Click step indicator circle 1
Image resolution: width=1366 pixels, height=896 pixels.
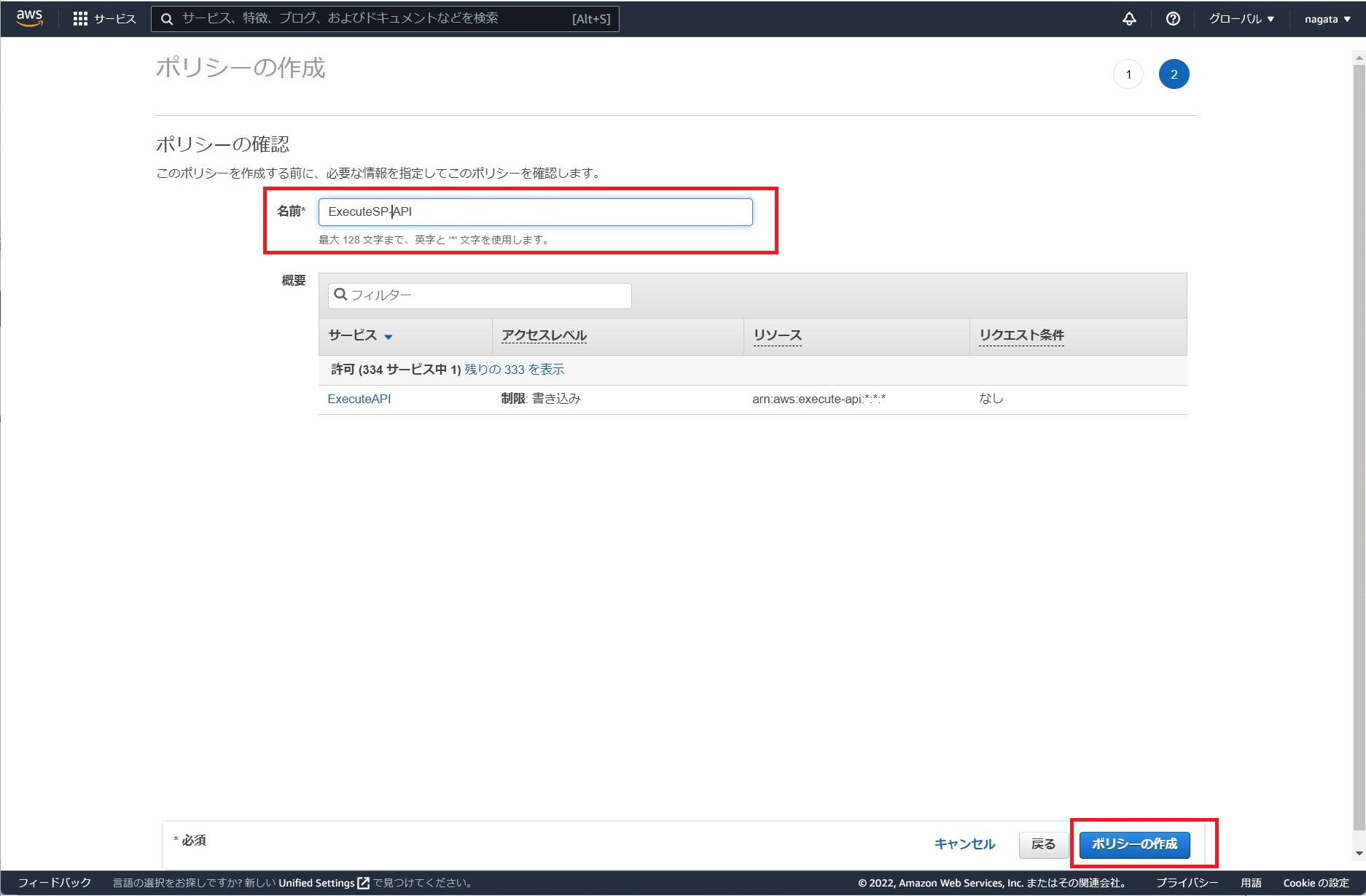point(1128,74)
